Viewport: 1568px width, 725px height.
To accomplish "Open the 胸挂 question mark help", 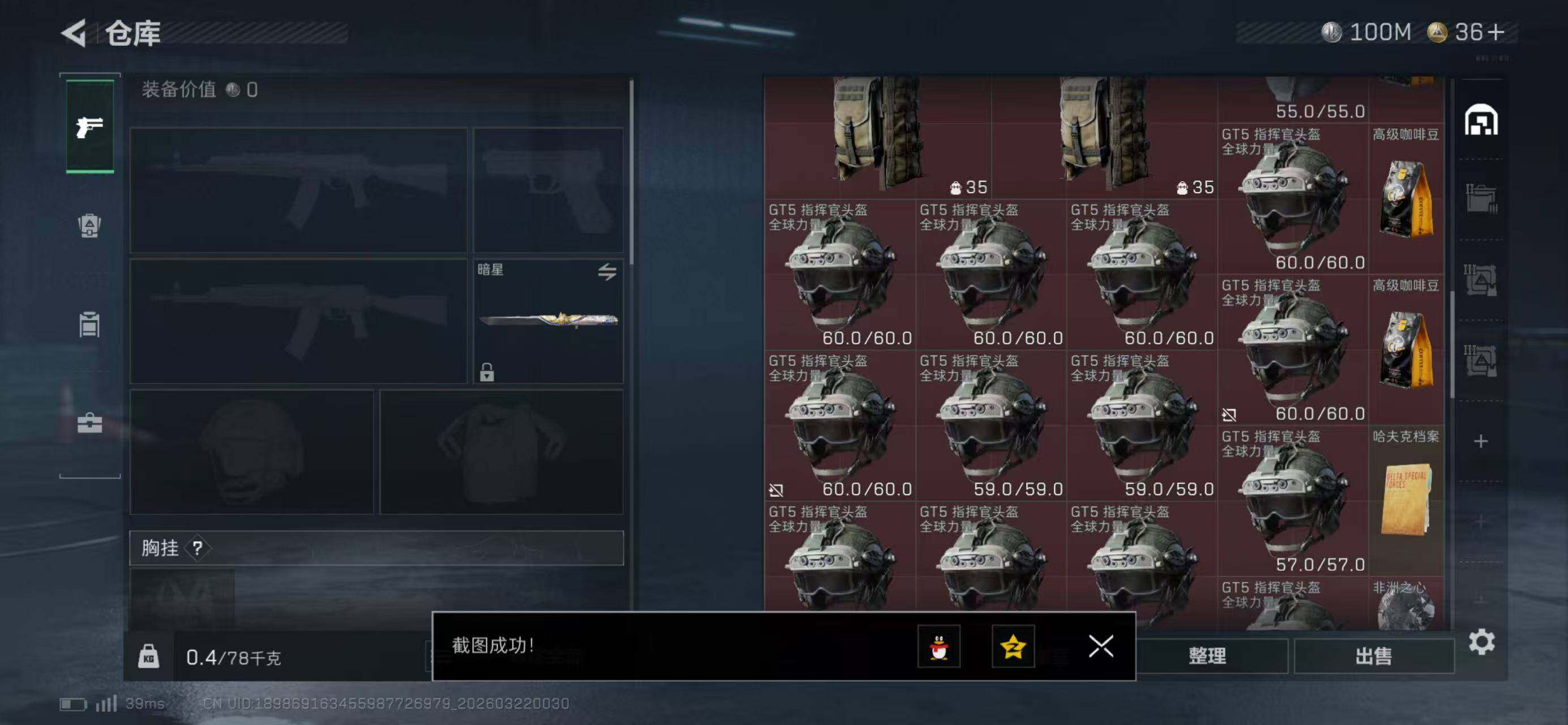I will (197, 548).
